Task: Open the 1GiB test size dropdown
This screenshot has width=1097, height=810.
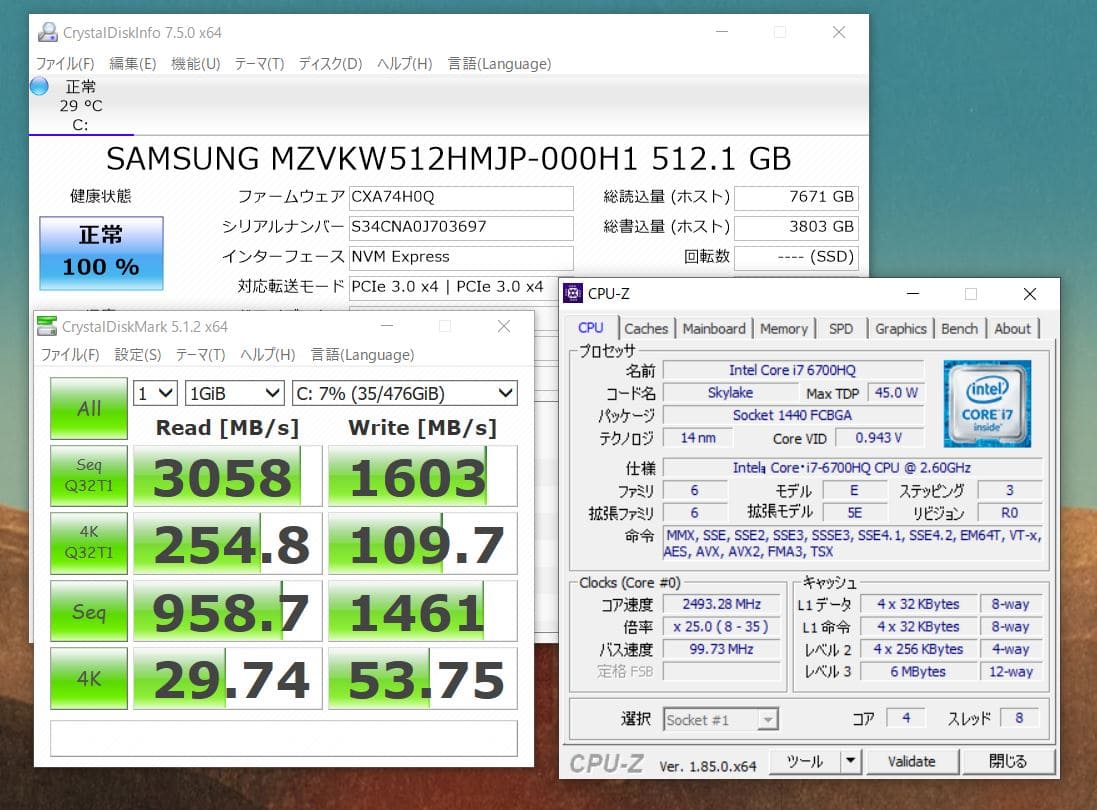Action: 235,393
